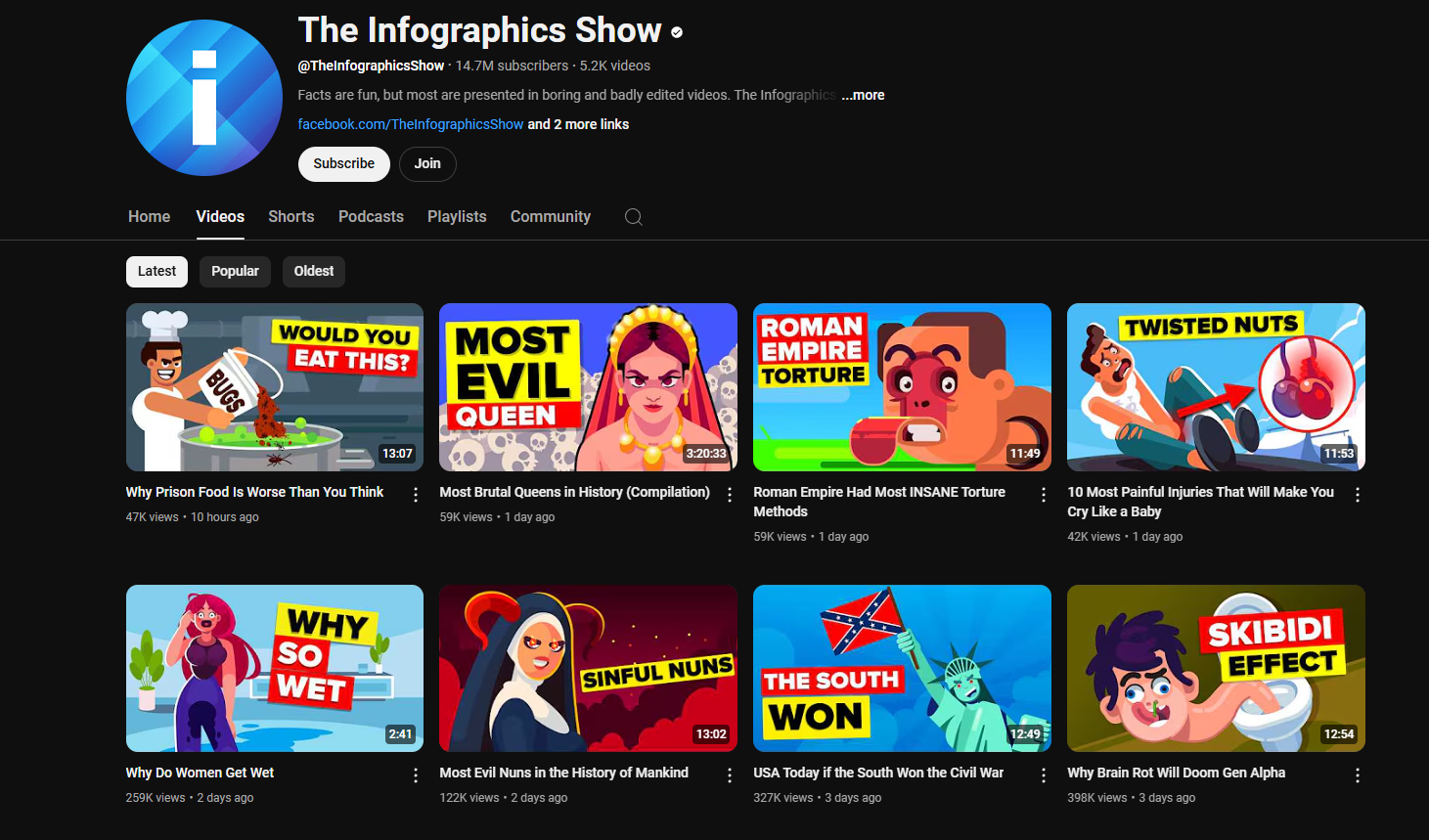Screen dimensions: 1429x840
Task: Play 'The South Won' thumbnail
Action: pyautogui.click(x=902, y=669)
